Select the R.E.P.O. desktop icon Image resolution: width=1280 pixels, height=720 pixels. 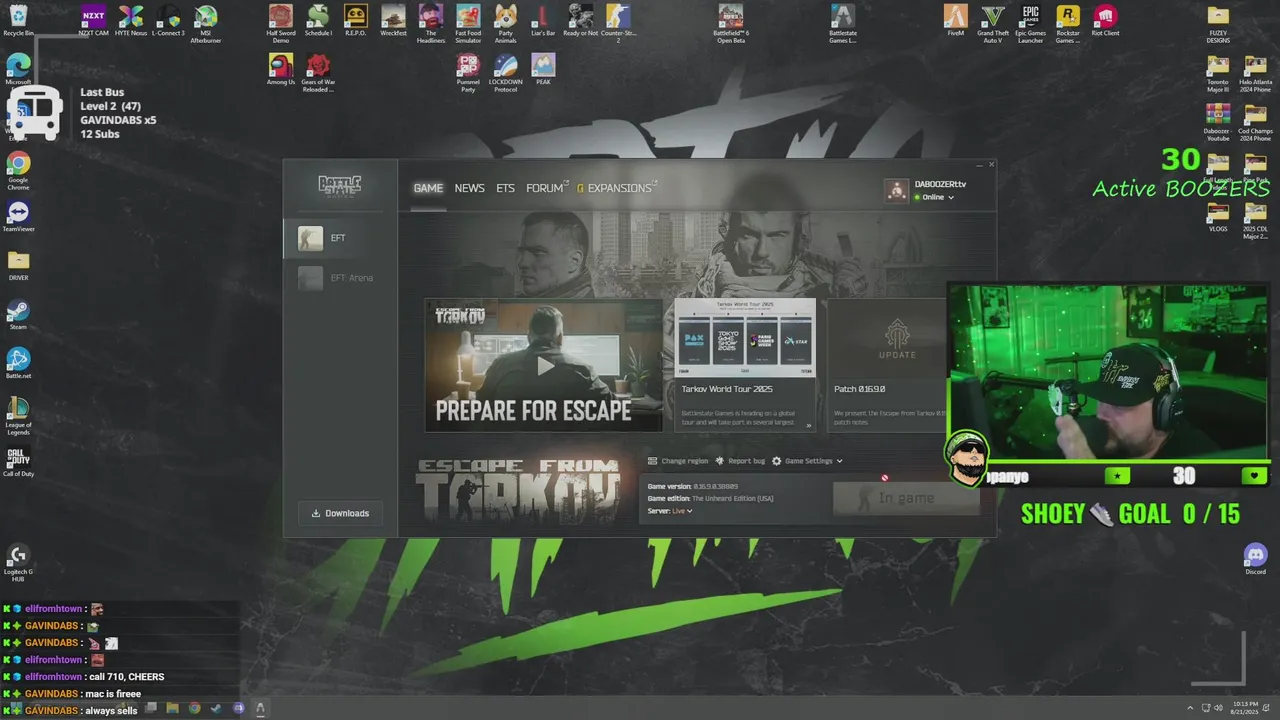tap(355, 21)
